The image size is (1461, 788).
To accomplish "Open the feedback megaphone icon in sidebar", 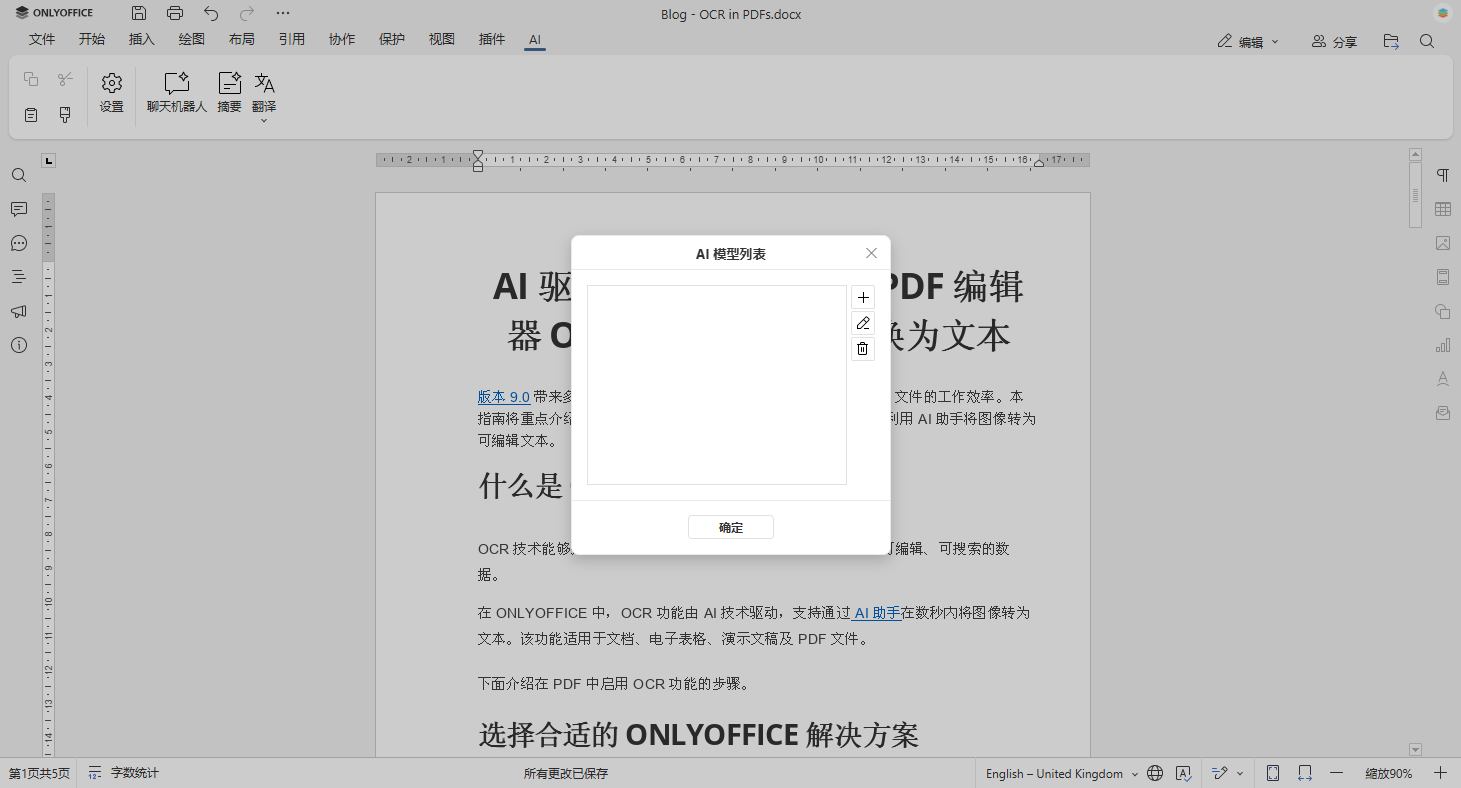I will pyautogui.click(x=19, y=311).
